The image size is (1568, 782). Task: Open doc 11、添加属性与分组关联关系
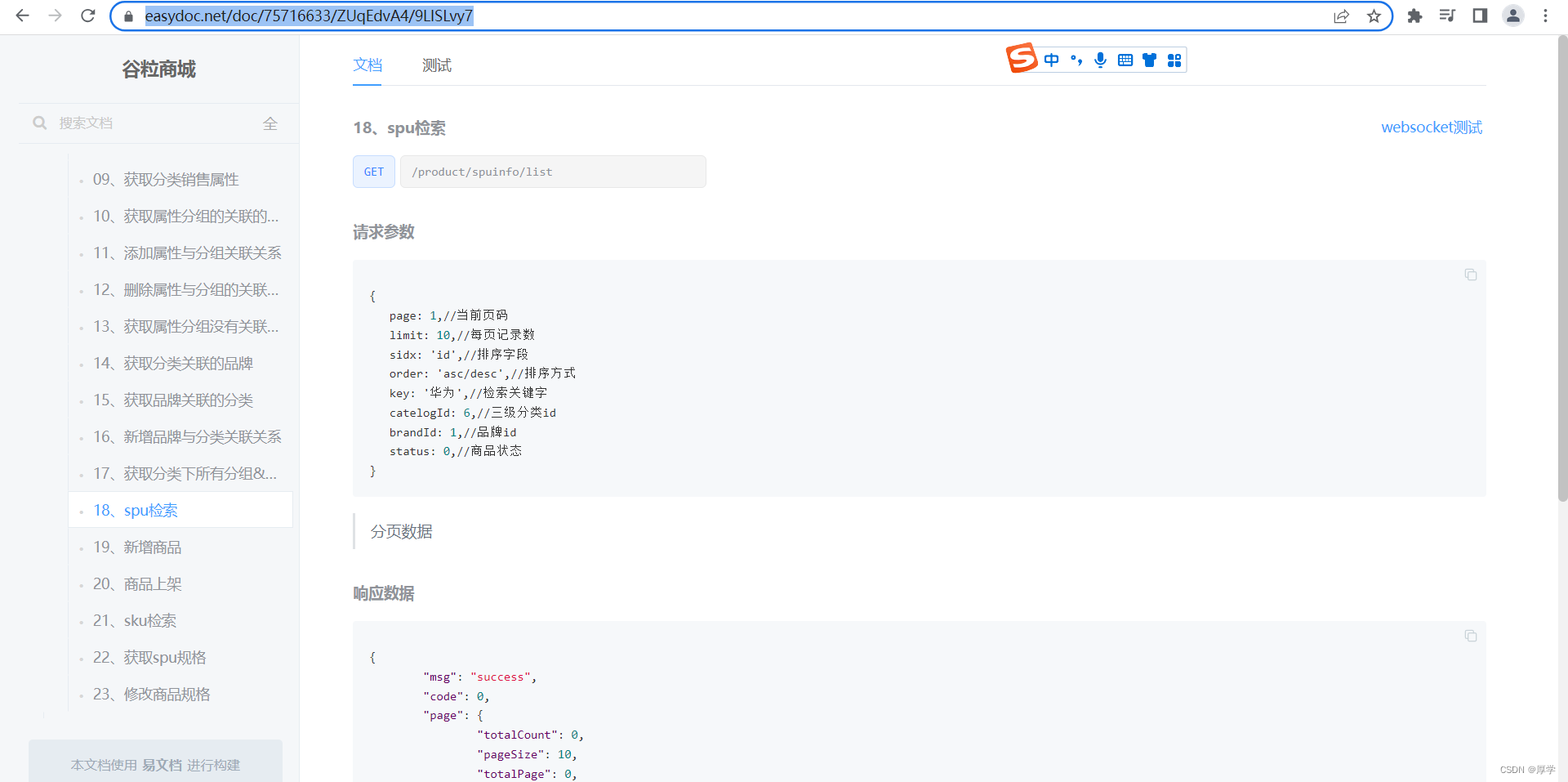point(187,252)
